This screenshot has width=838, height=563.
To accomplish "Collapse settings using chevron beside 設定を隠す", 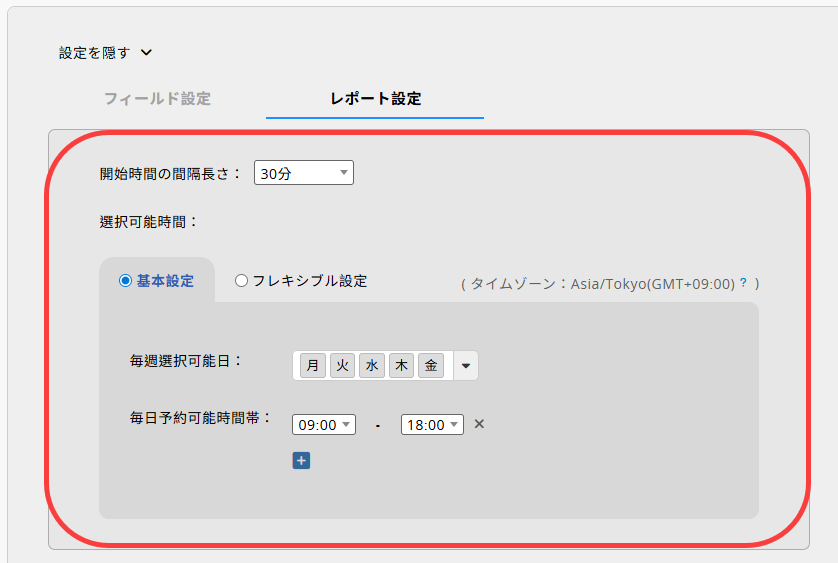I will click(x=146, y=53).
